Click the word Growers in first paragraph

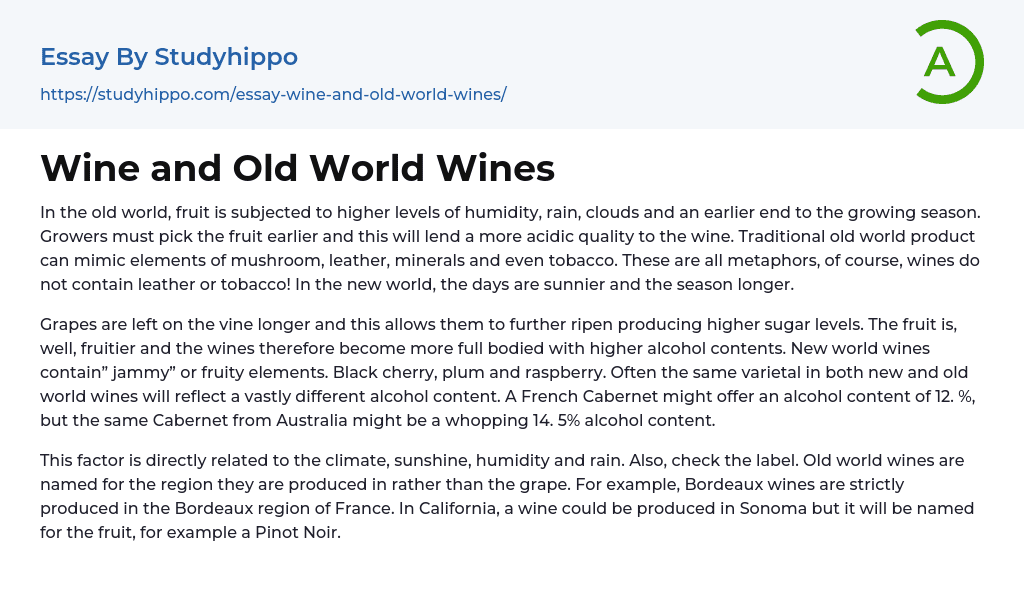click(73, 237)
